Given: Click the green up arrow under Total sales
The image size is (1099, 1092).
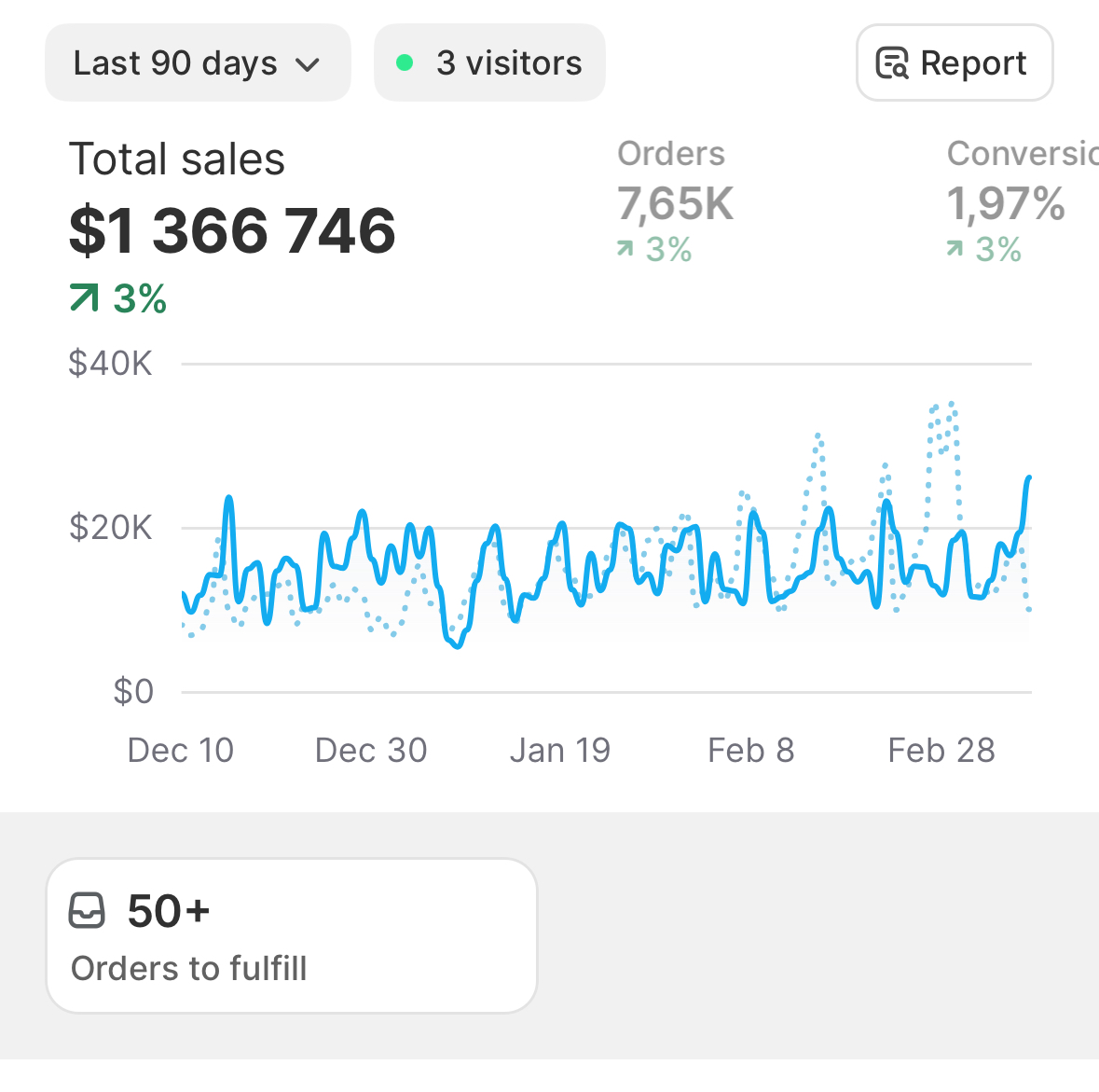Looking at the screenshot, I should [x=84, y=297].
